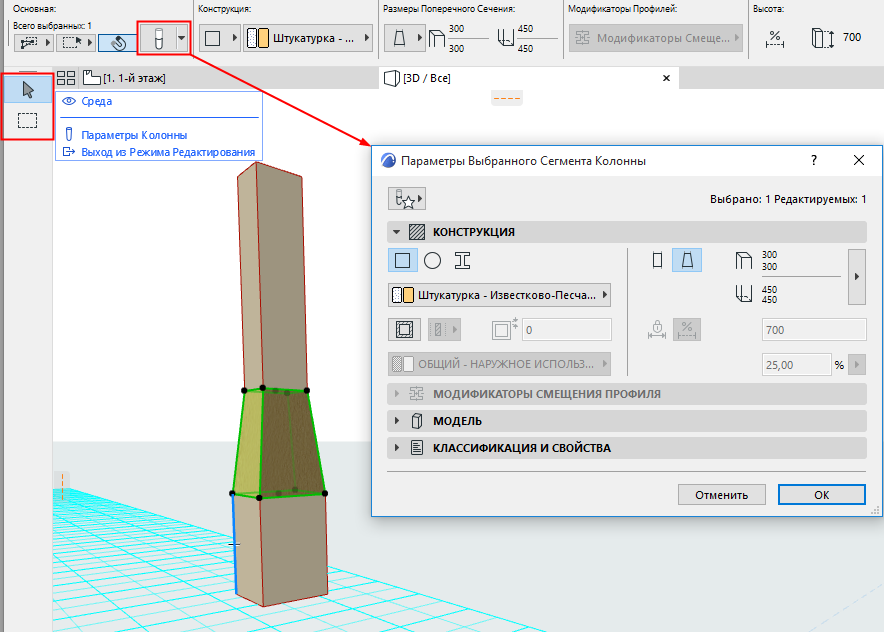Viewport: 884px width, 632px height.
Task: Select the Arrow selection tool
Action: click(28, 90)
